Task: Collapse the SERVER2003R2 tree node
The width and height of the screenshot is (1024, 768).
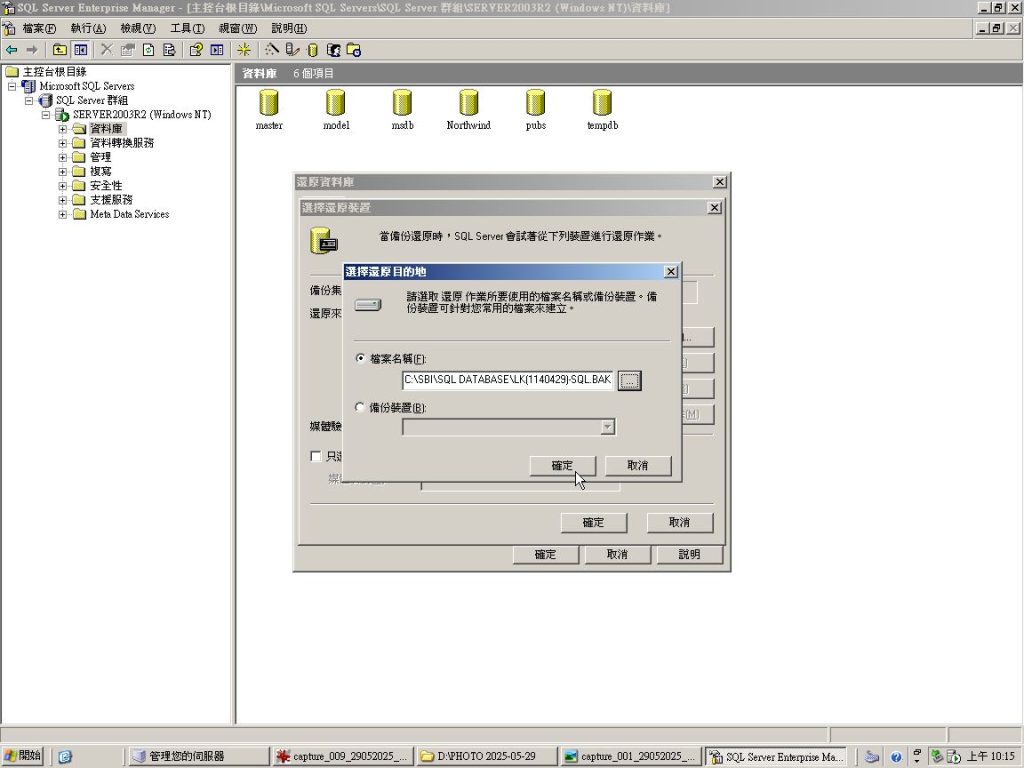Action: 46,115
